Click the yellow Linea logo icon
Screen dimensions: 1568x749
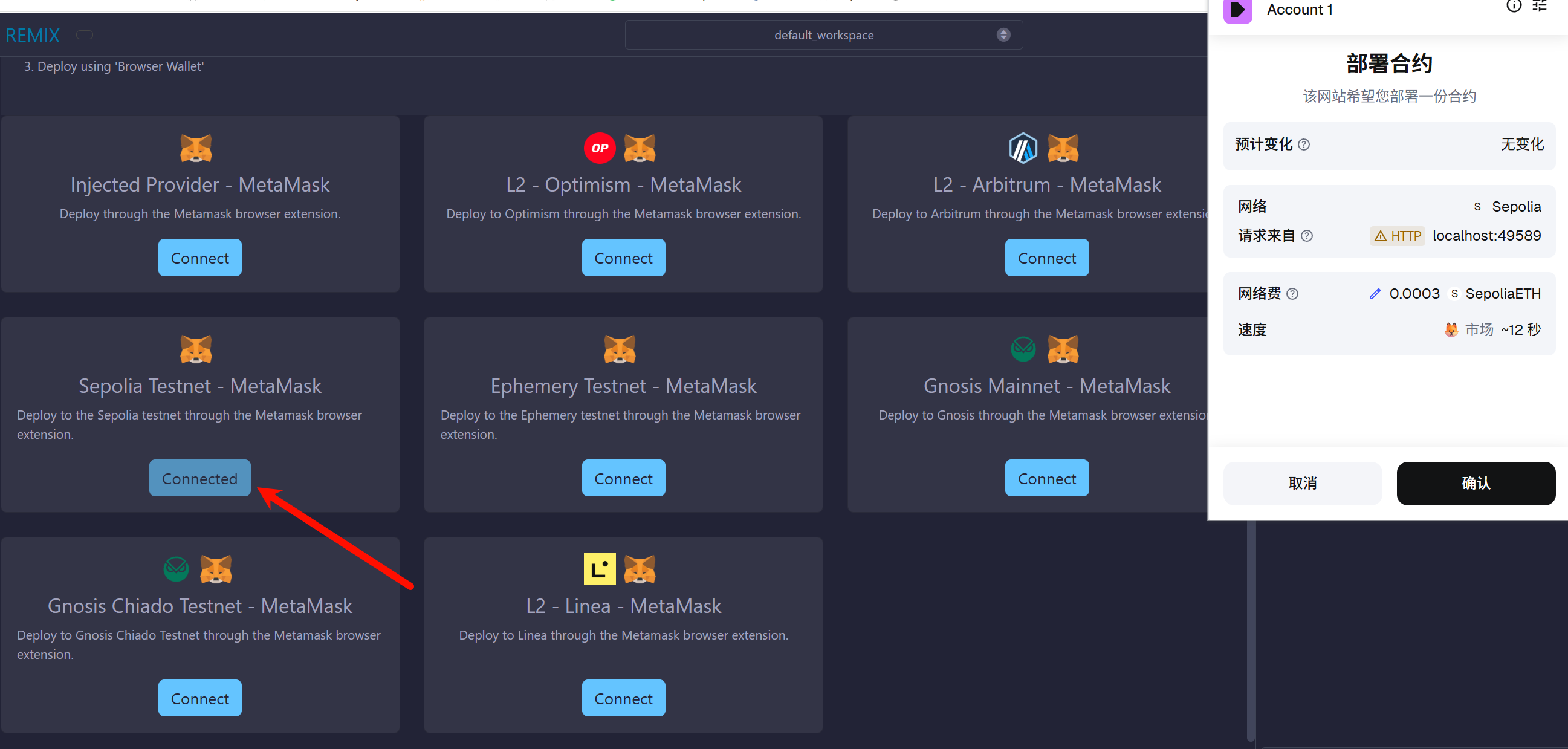tap(600, 569)
